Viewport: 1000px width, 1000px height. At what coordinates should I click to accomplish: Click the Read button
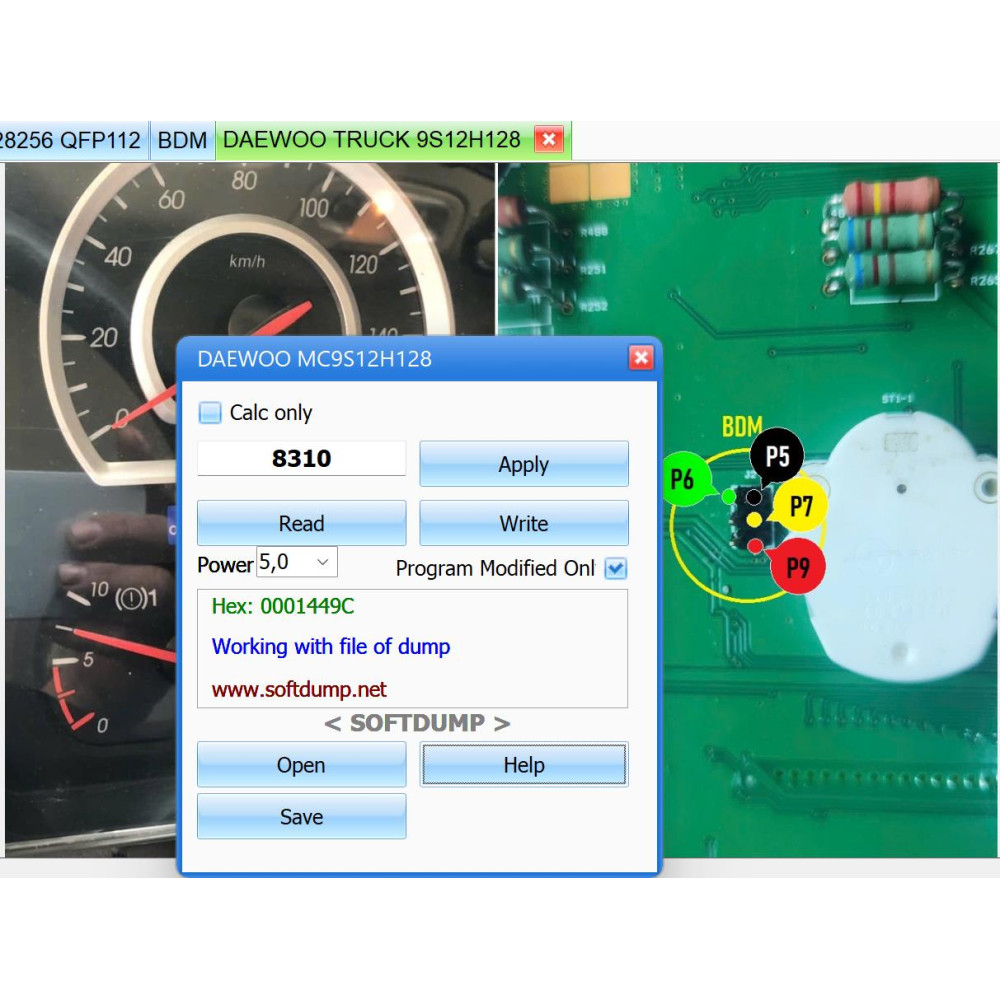point(301,523)
